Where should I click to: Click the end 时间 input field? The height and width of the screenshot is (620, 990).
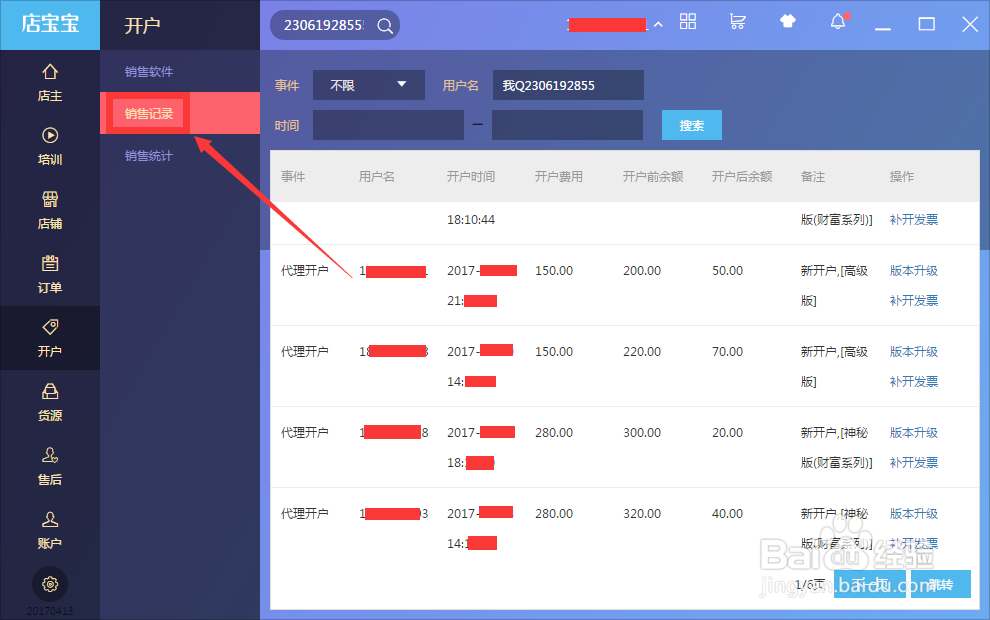568,125
